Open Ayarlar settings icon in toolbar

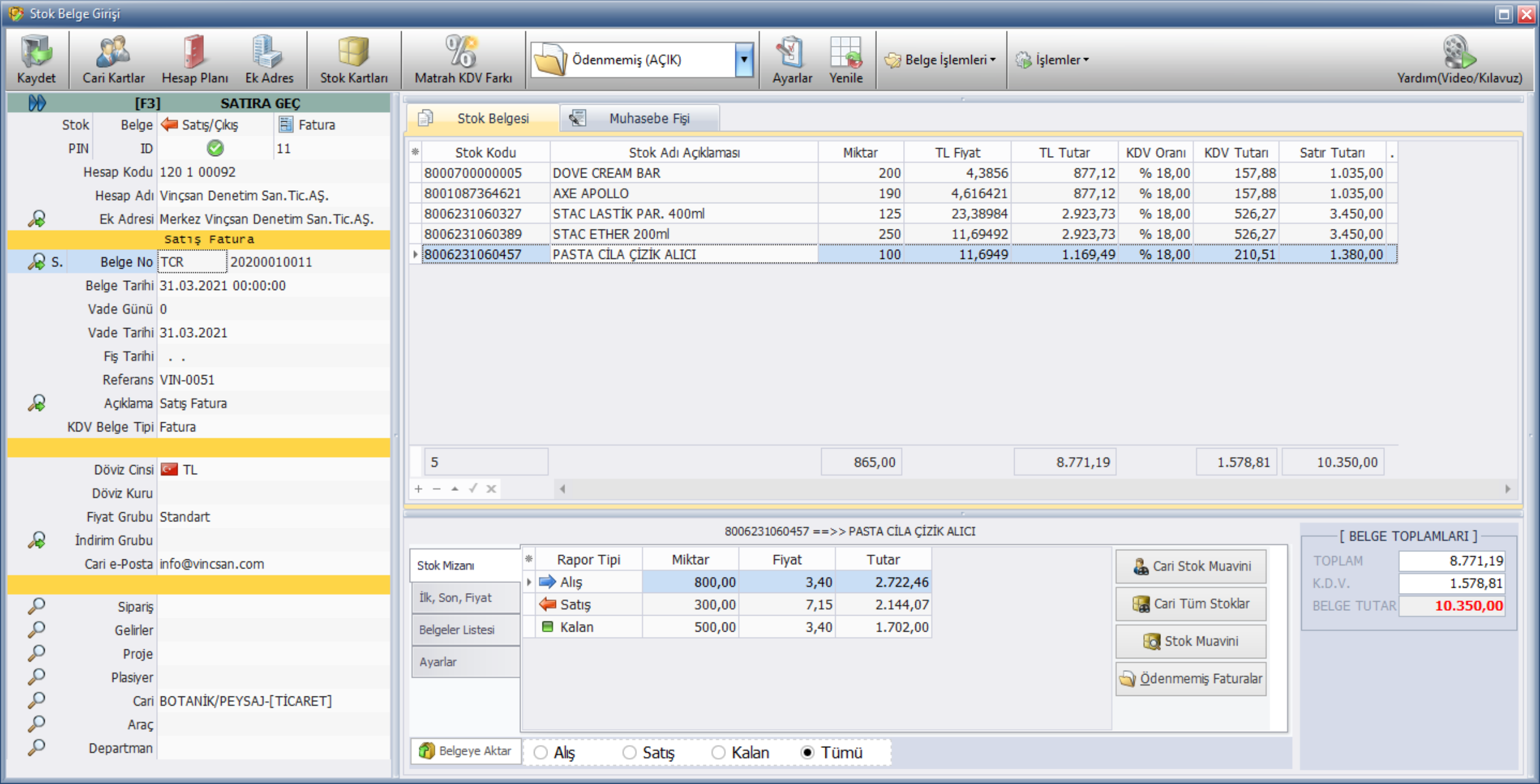point(791,51)
